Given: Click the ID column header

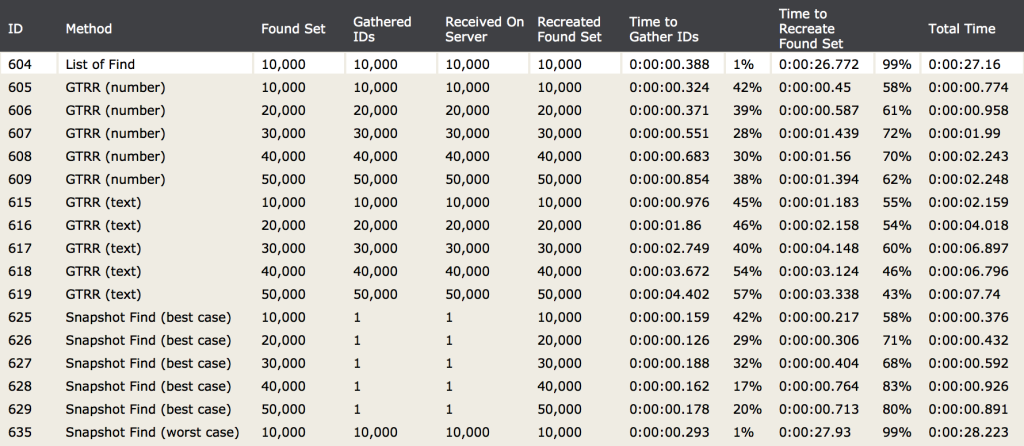Looking at the screenshot, I should (x=16, y=29).
